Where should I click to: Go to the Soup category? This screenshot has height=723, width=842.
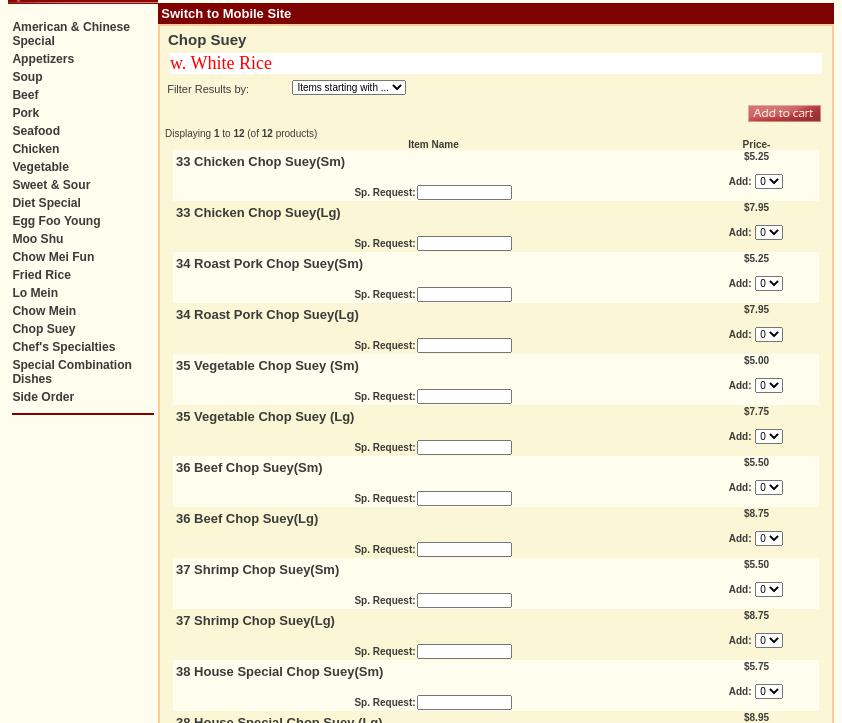[x=27, y=77]
